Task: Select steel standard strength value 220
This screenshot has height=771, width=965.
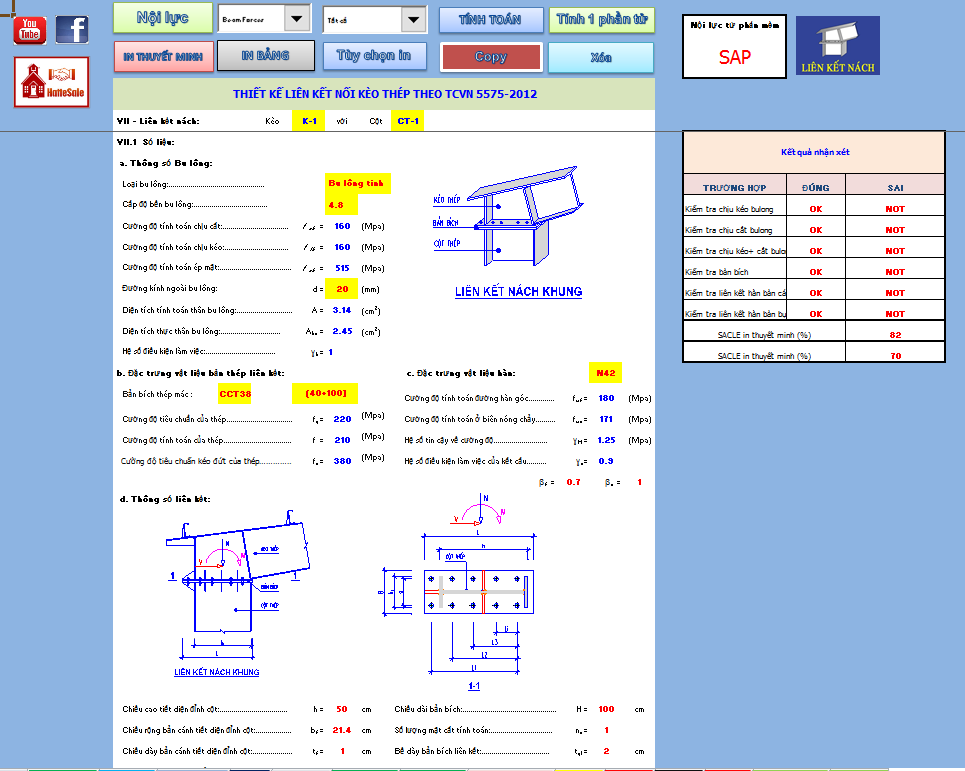Action: tap(342, 419)
